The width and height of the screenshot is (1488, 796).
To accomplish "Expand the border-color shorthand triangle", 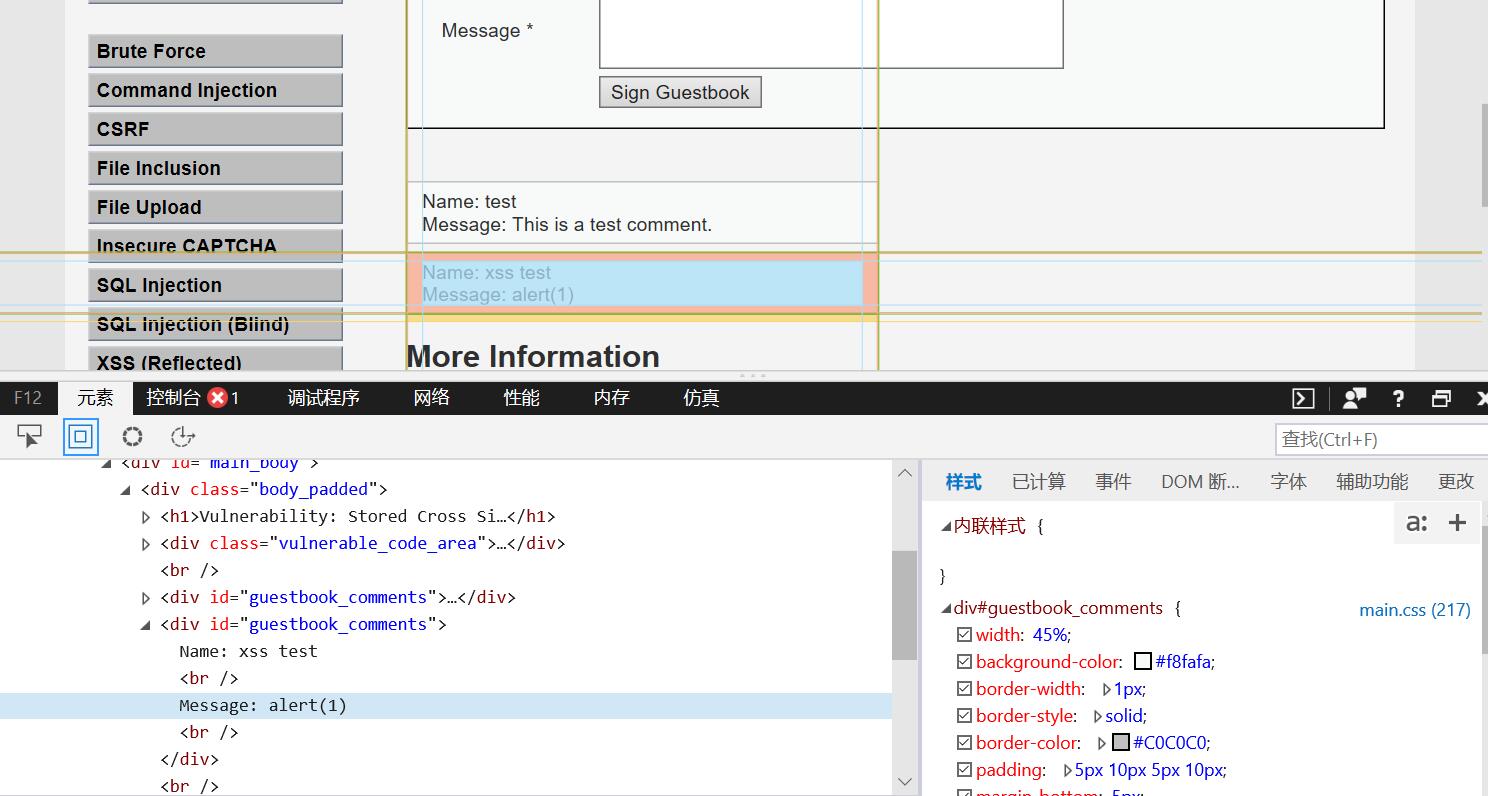I will 1102,743.
